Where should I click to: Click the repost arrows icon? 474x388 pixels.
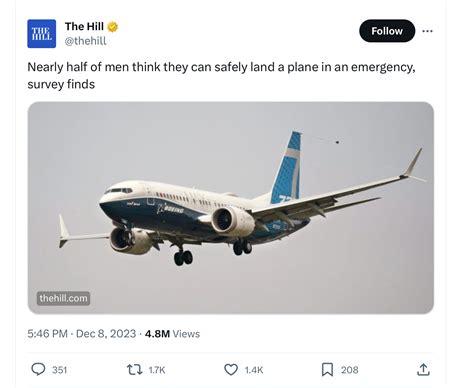[x=135, y=370]
